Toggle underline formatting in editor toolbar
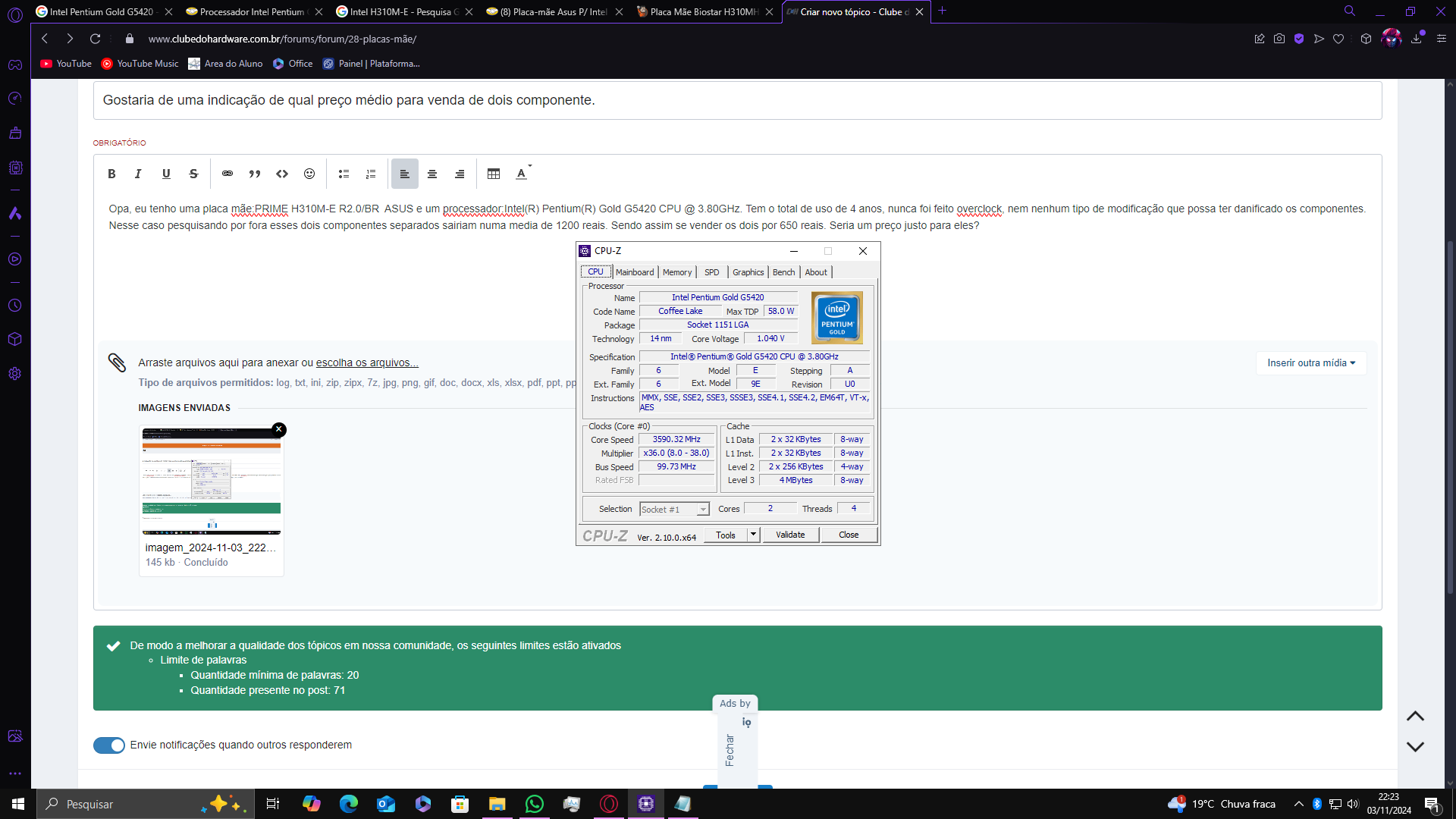 [x=166, y=174]
